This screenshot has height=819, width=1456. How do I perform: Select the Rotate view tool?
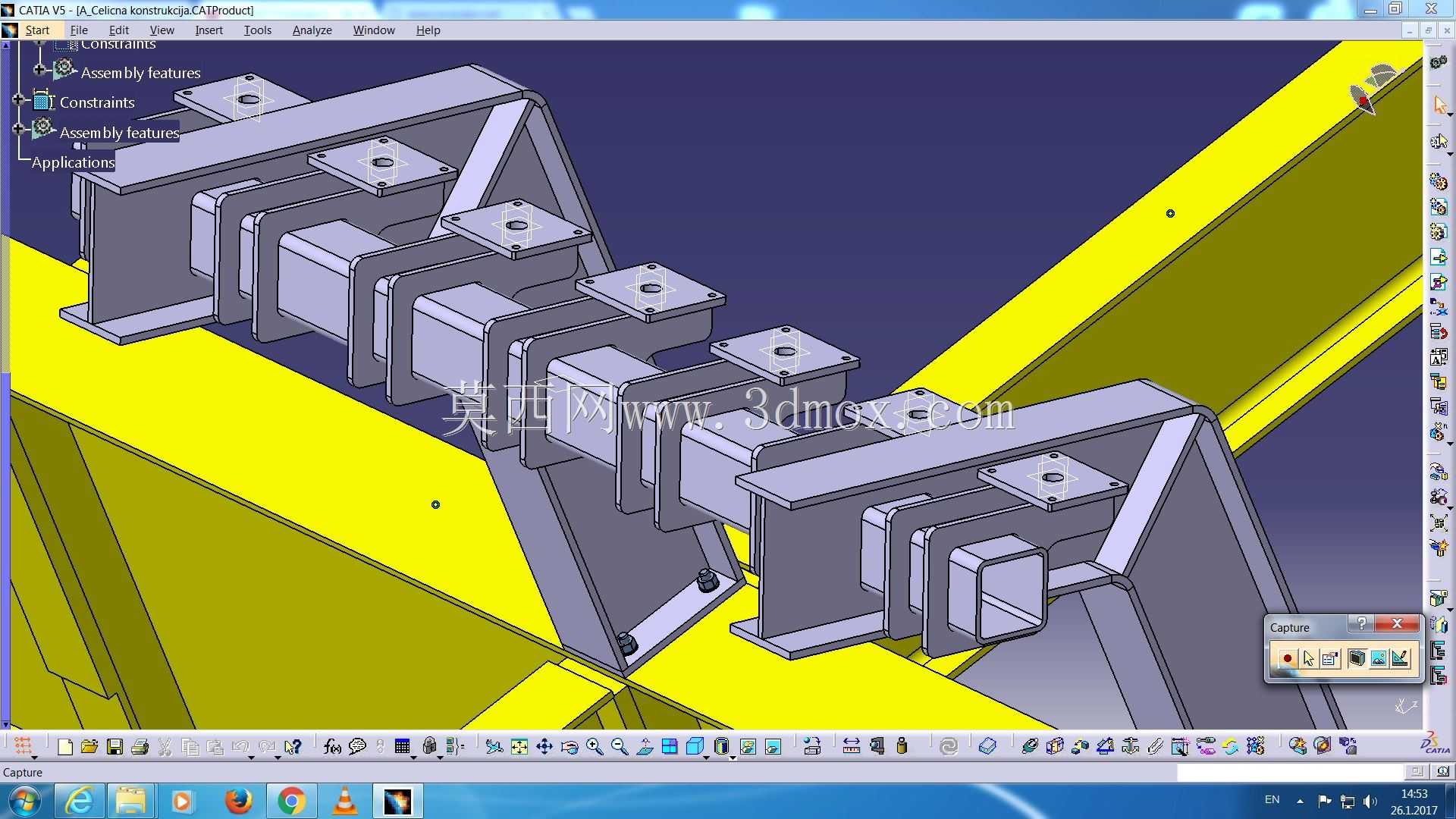click(x=570, y=747)
